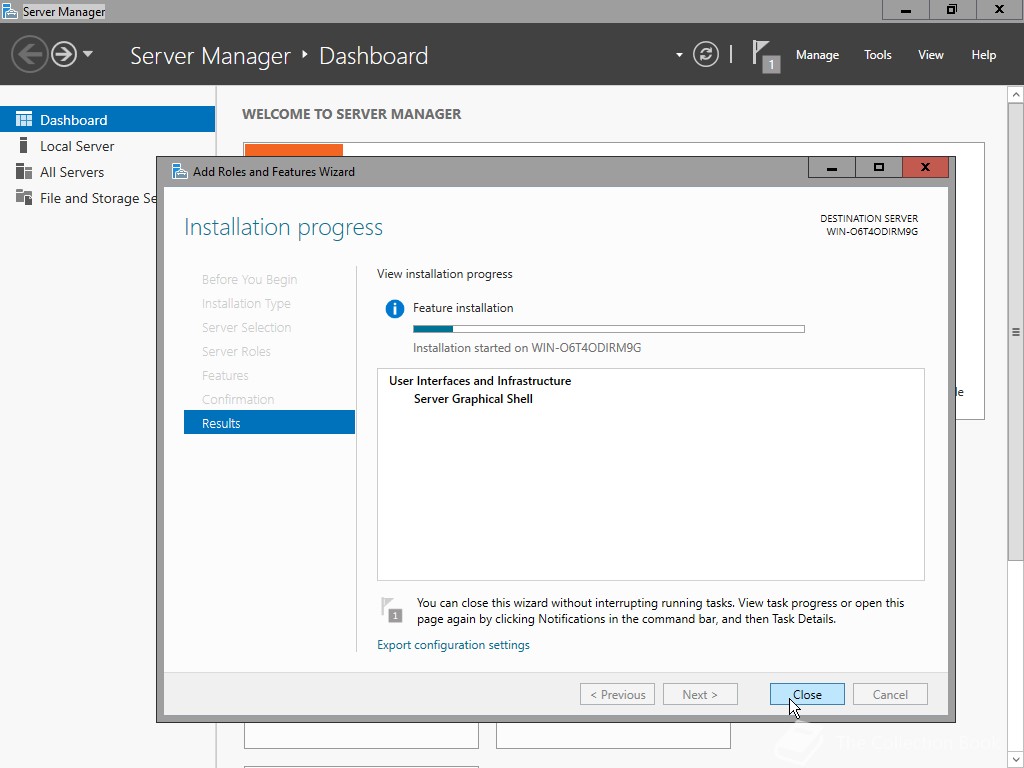
Task: Click the Feature installation info icon
Action: [x=394, y=308]
